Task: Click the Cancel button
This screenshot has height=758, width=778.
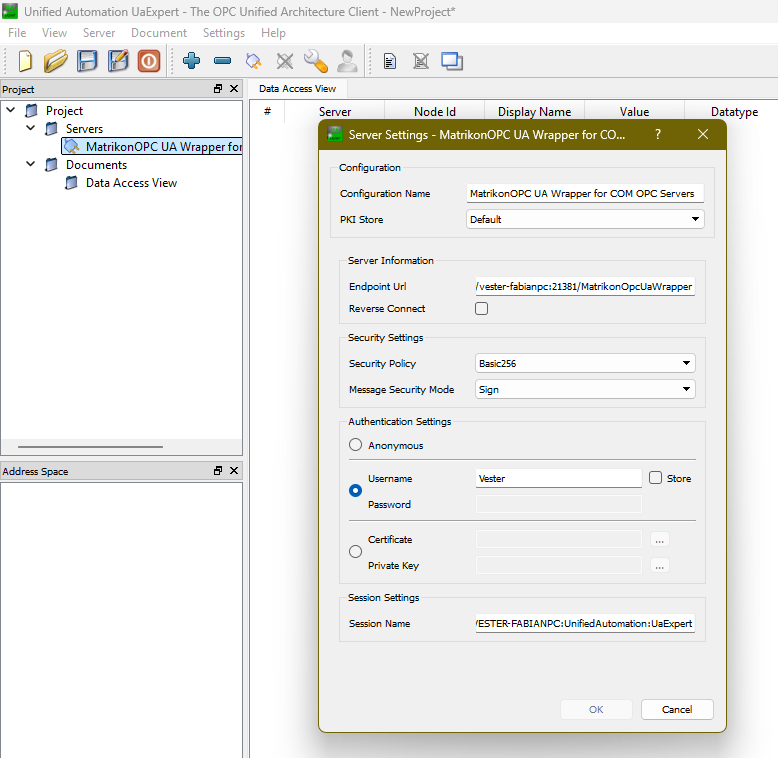Action: (677, 709)
